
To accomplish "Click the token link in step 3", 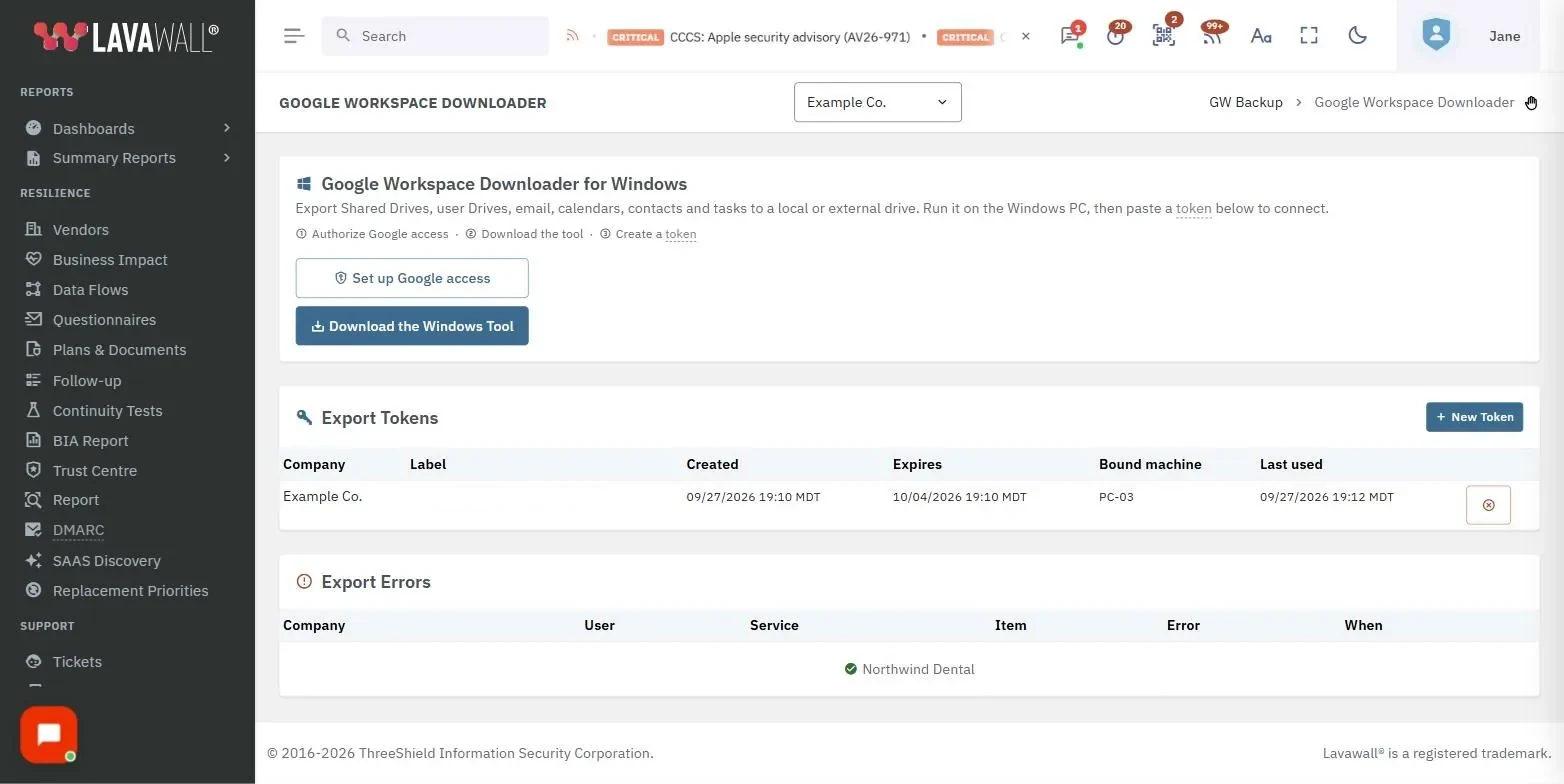I will point(681,234).
